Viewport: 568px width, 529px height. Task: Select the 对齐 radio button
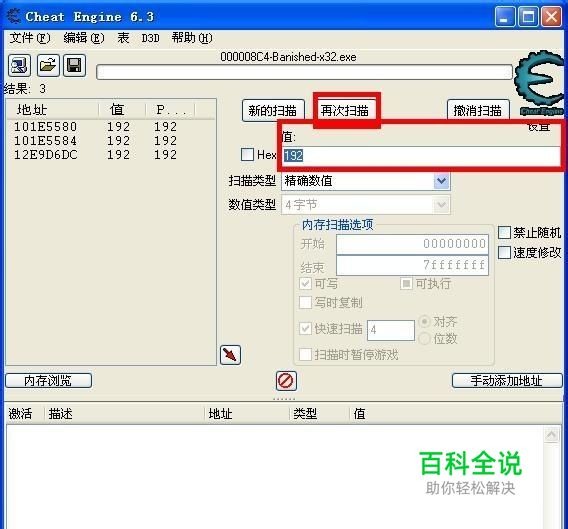(x=425, y=321)
